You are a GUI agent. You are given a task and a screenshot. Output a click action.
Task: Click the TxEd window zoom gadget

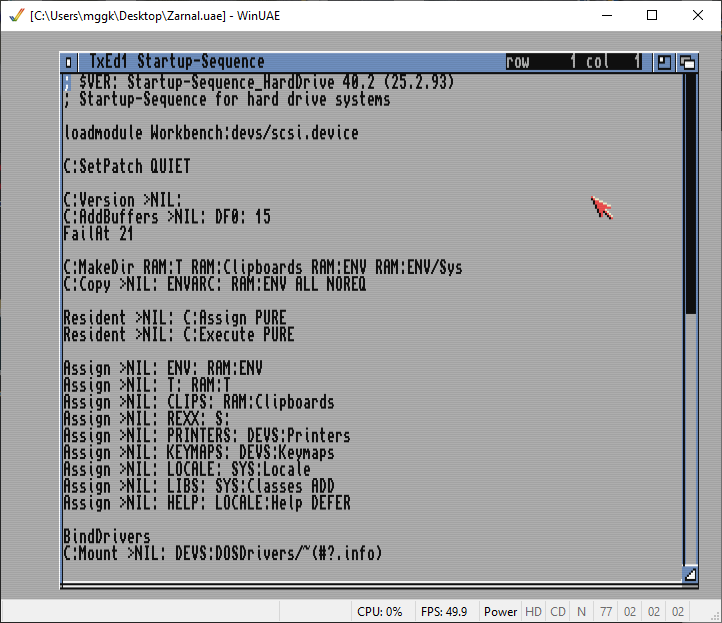(x=664, y=62)
